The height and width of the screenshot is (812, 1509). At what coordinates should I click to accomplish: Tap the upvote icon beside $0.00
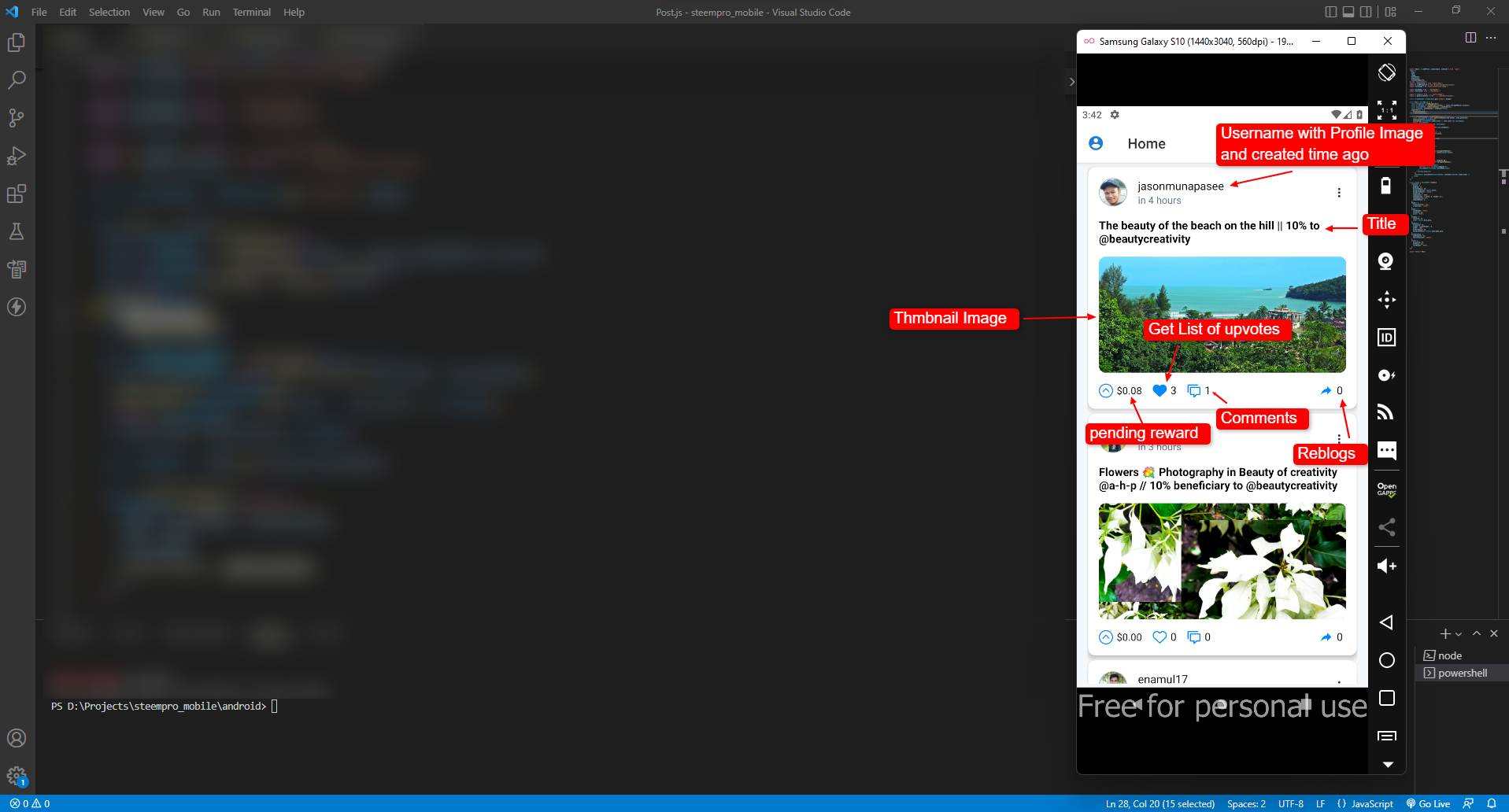1106,637
